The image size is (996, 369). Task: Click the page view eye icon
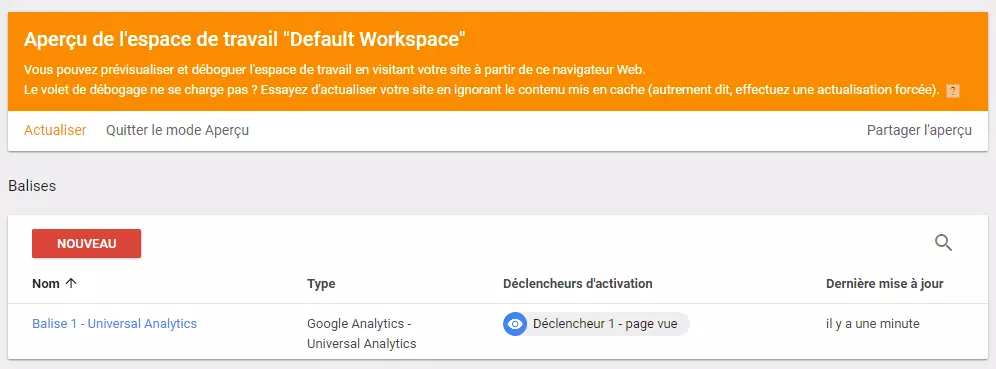[515, 324]
